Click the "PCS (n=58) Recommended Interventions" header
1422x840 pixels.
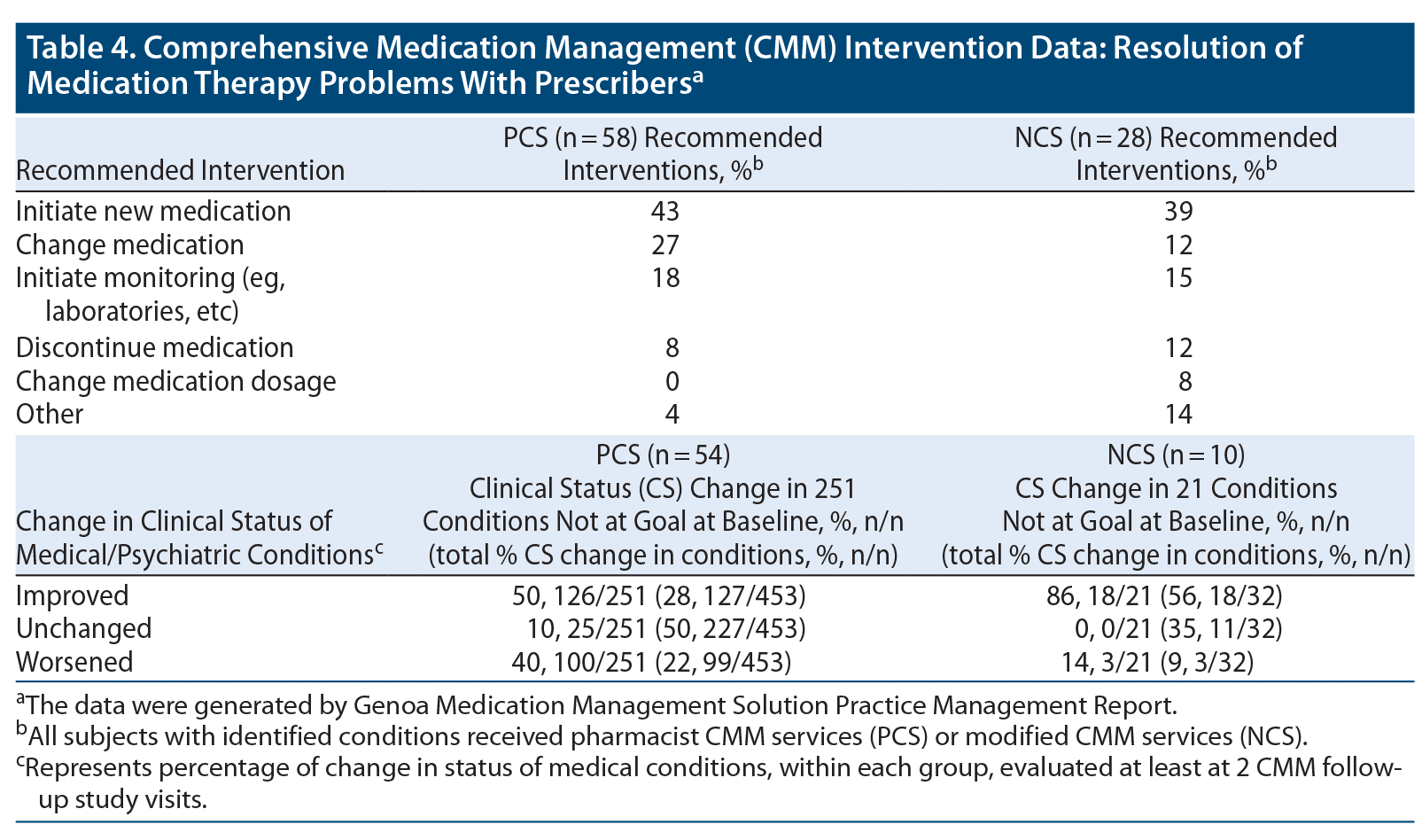point(663,153)
